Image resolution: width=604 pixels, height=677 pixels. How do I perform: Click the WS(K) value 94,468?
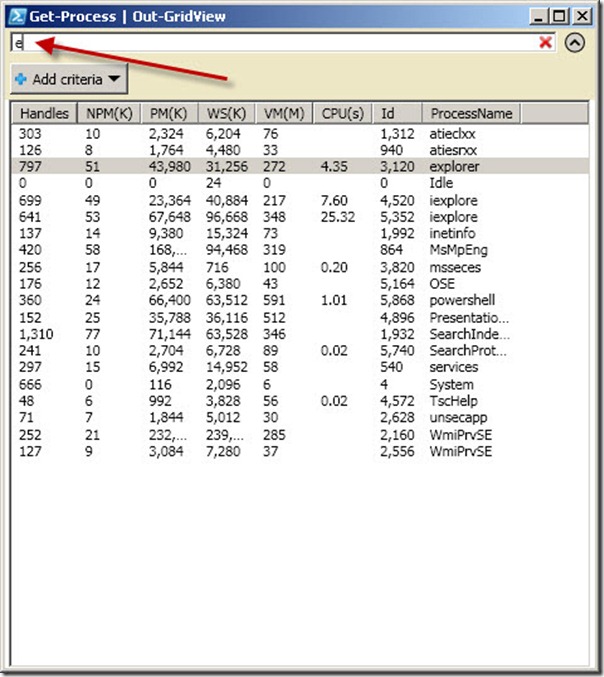[x=227, y=250]
